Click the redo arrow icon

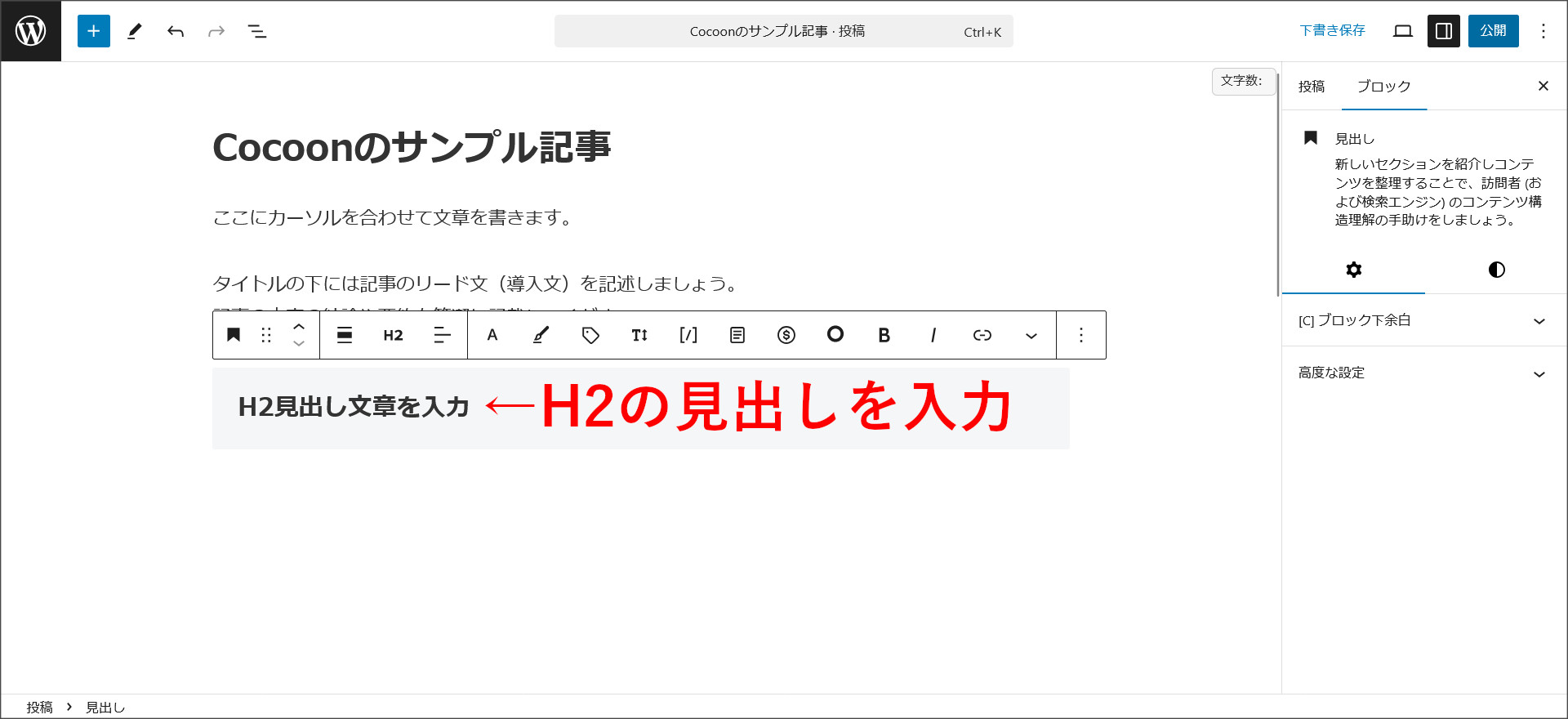(x=216, y=31)
